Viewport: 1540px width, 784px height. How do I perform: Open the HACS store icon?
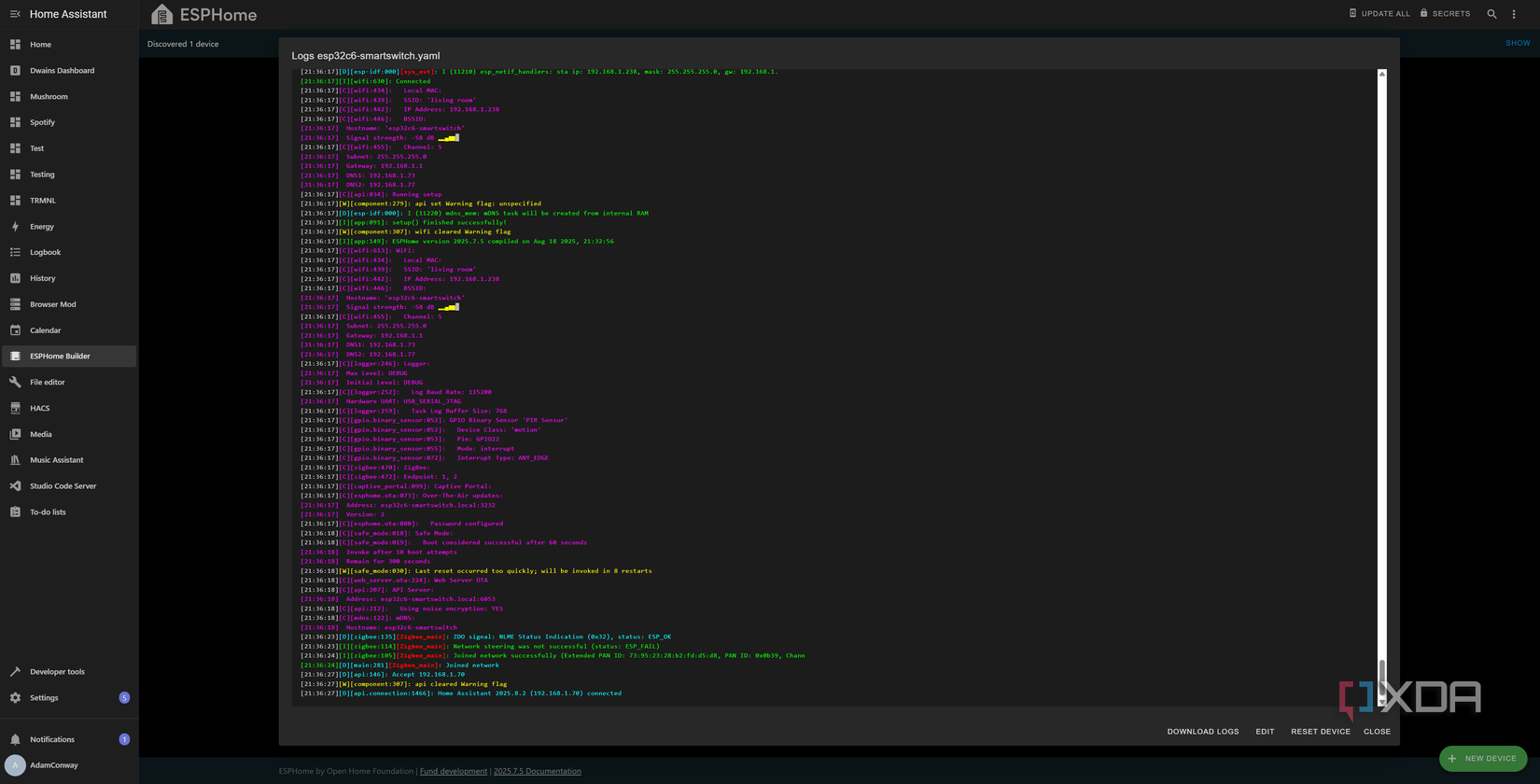point(15,408)
